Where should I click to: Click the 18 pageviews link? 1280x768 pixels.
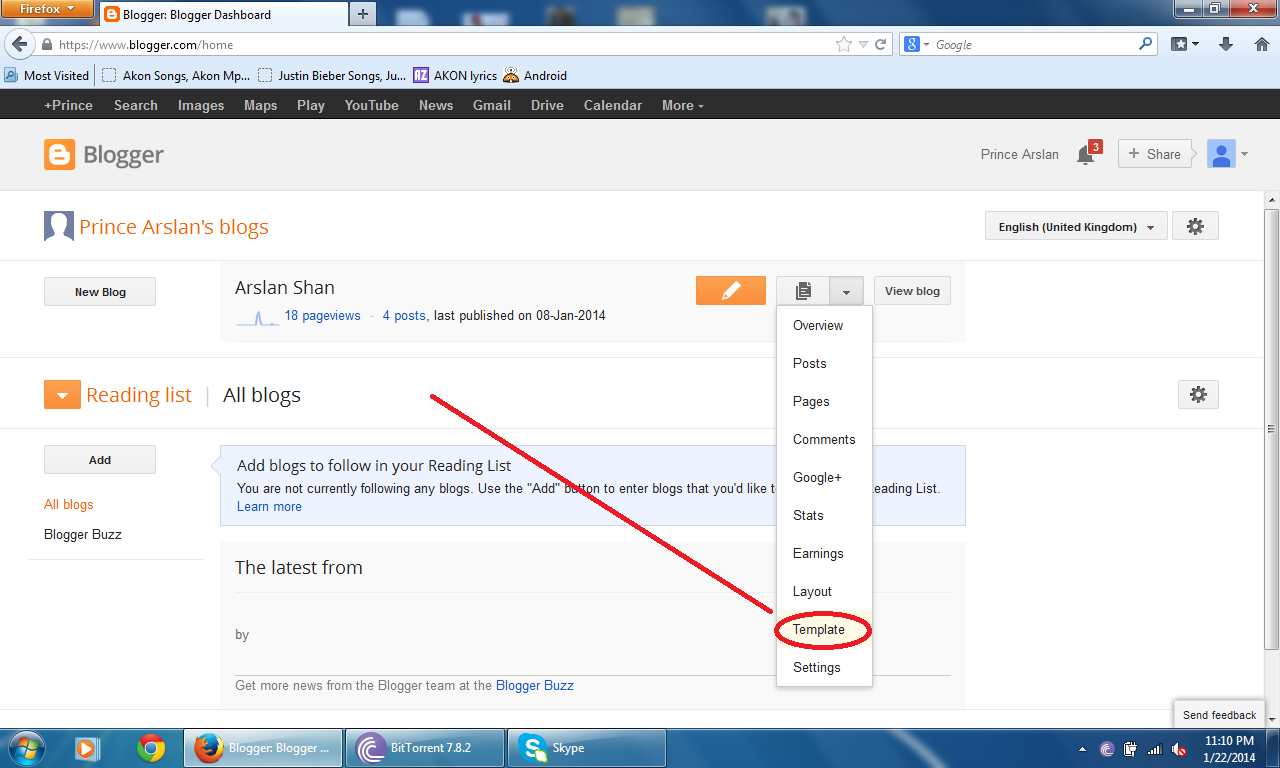[322, 315]
